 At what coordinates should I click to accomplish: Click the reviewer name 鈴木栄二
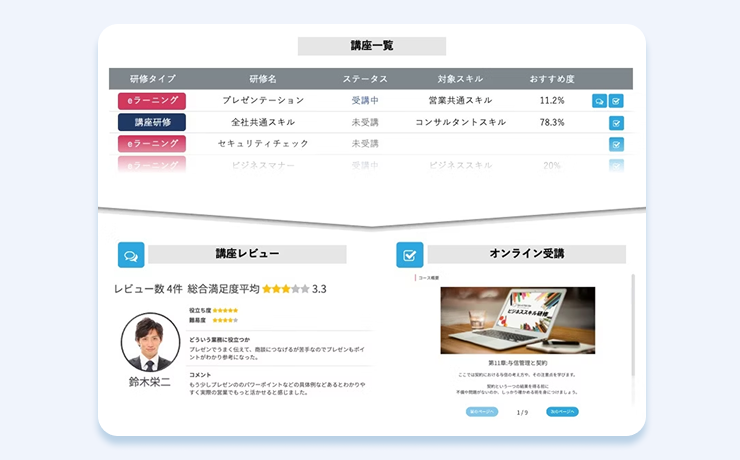click(x=150, y=382)
